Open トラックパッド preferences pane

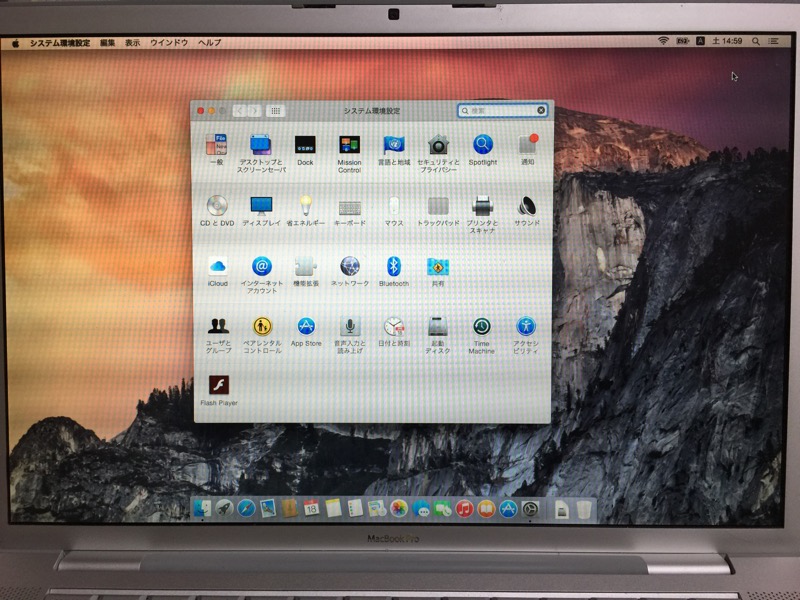[x=438, y=211]
